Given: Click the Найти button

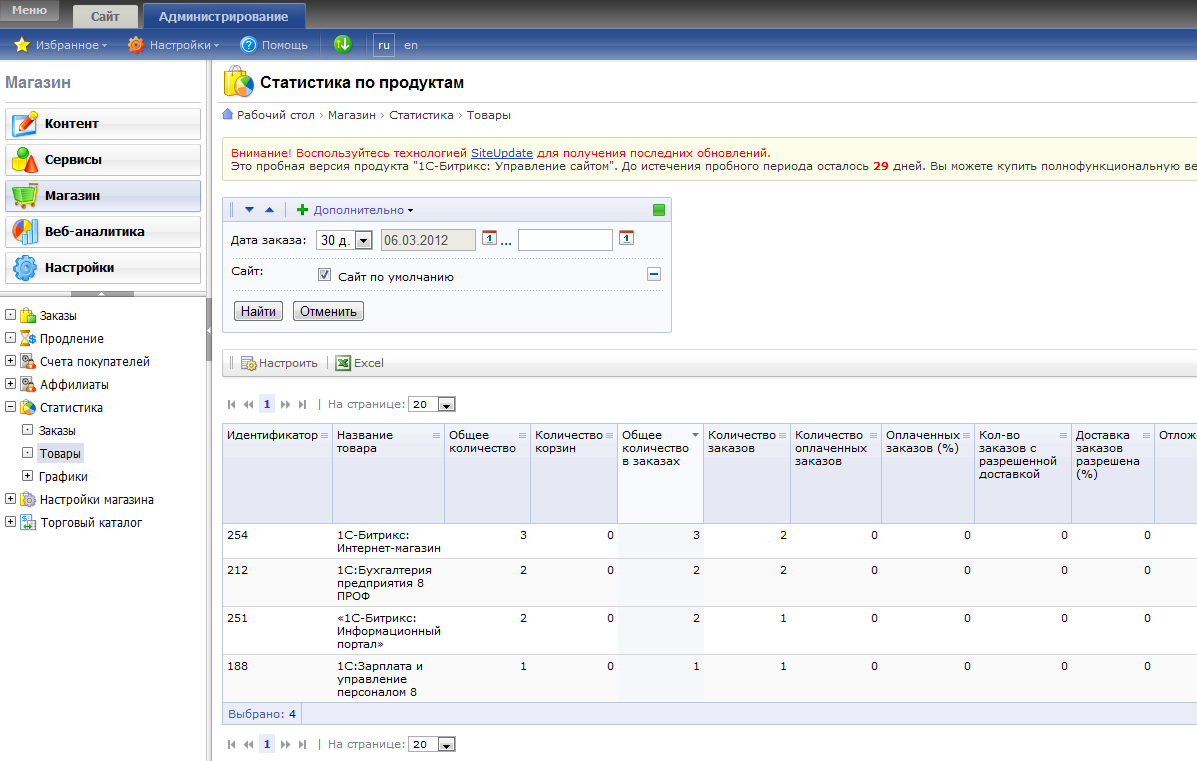Looking at the screenshot, I should (x=258, y=311).
